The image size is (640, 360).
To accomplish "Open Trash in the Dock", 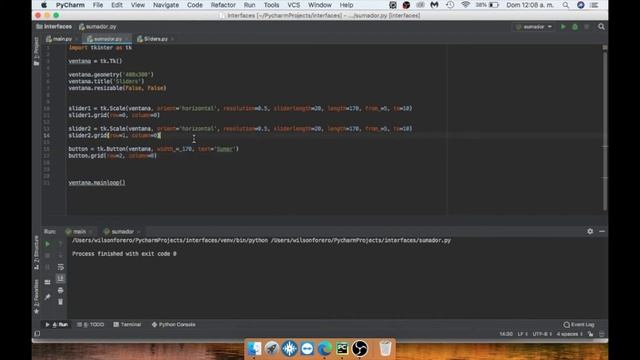I will 385,348.
